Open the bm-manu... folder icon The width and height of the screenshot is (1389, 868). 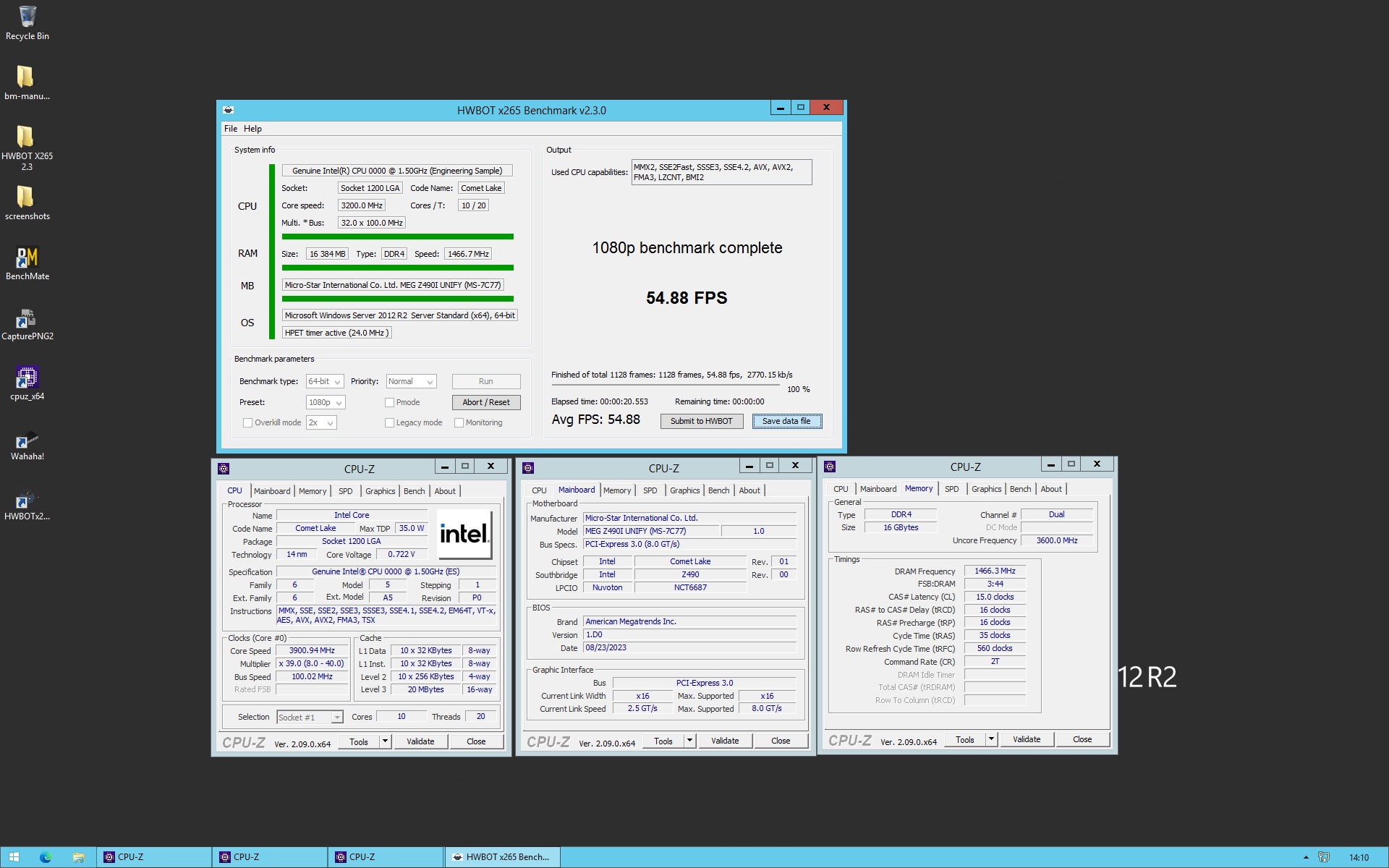[27, 83]
